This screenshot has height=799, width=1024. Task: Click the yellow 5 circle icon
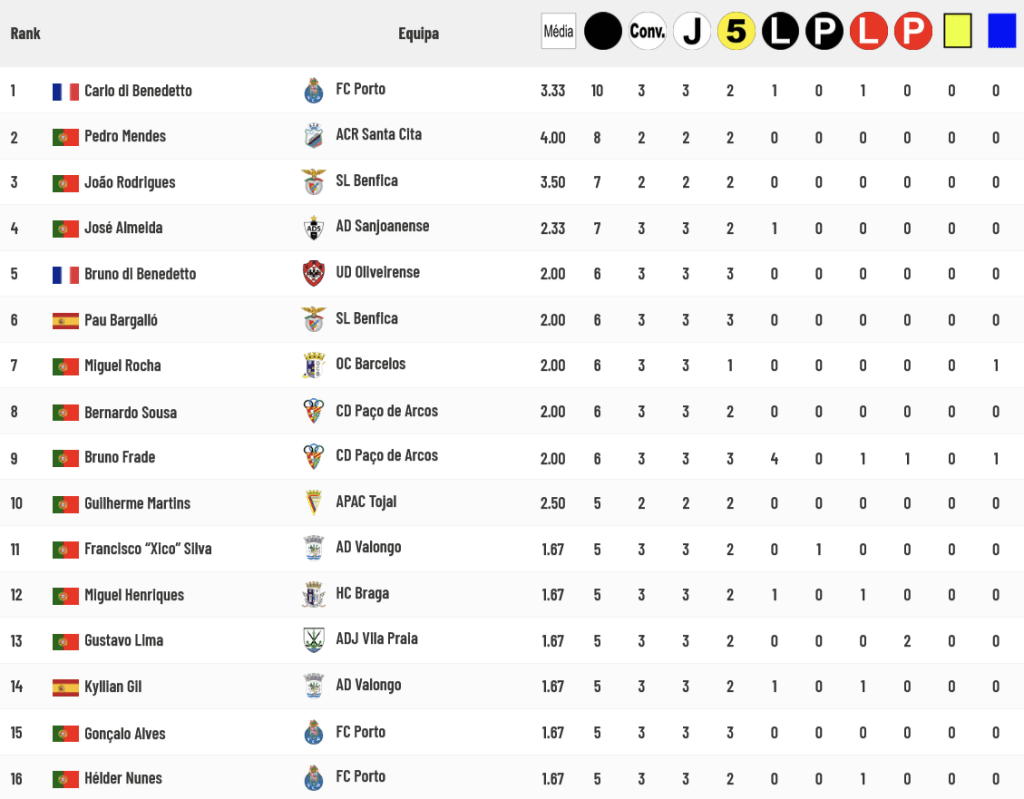point(736,31)
